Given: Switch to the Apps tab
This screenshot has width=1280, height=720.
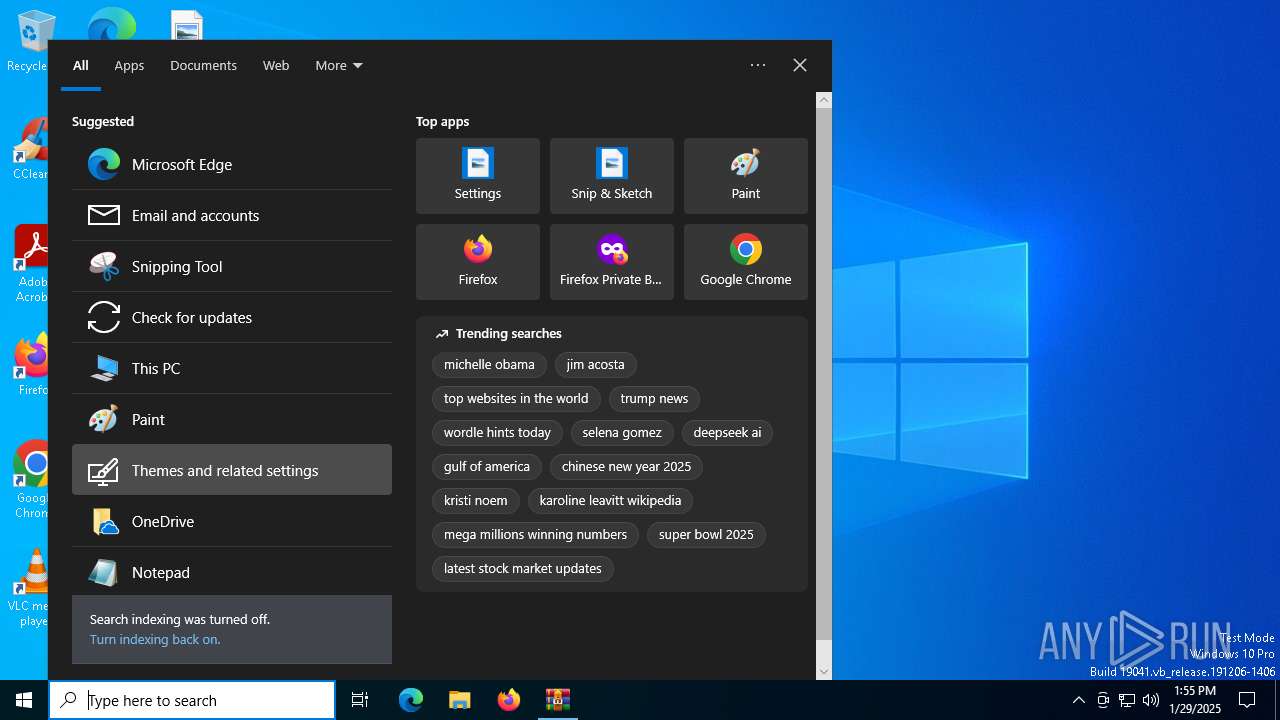Looking at the screenshot, I should [x=129, y=65].
